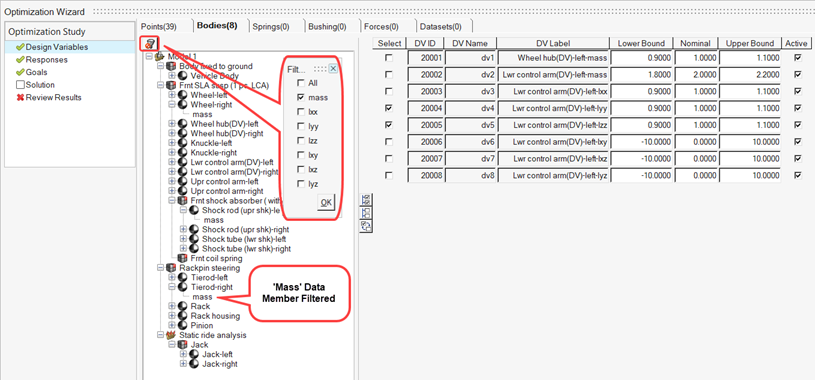Disable Active checkbox for dv8
The height and width of the screenshot is (380, 815).
tap(797, 176)
